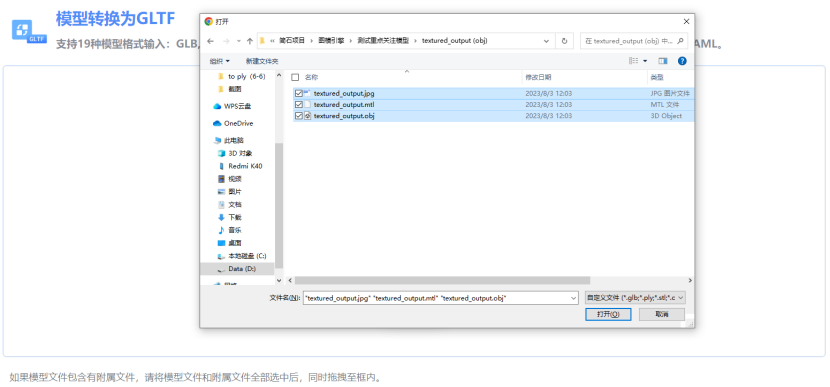Image resolution: width=830 pixels, height=387 pixels.
Task: Click the 音乐 music note icon
Action: pyautogui.click(x=222, y=230)
